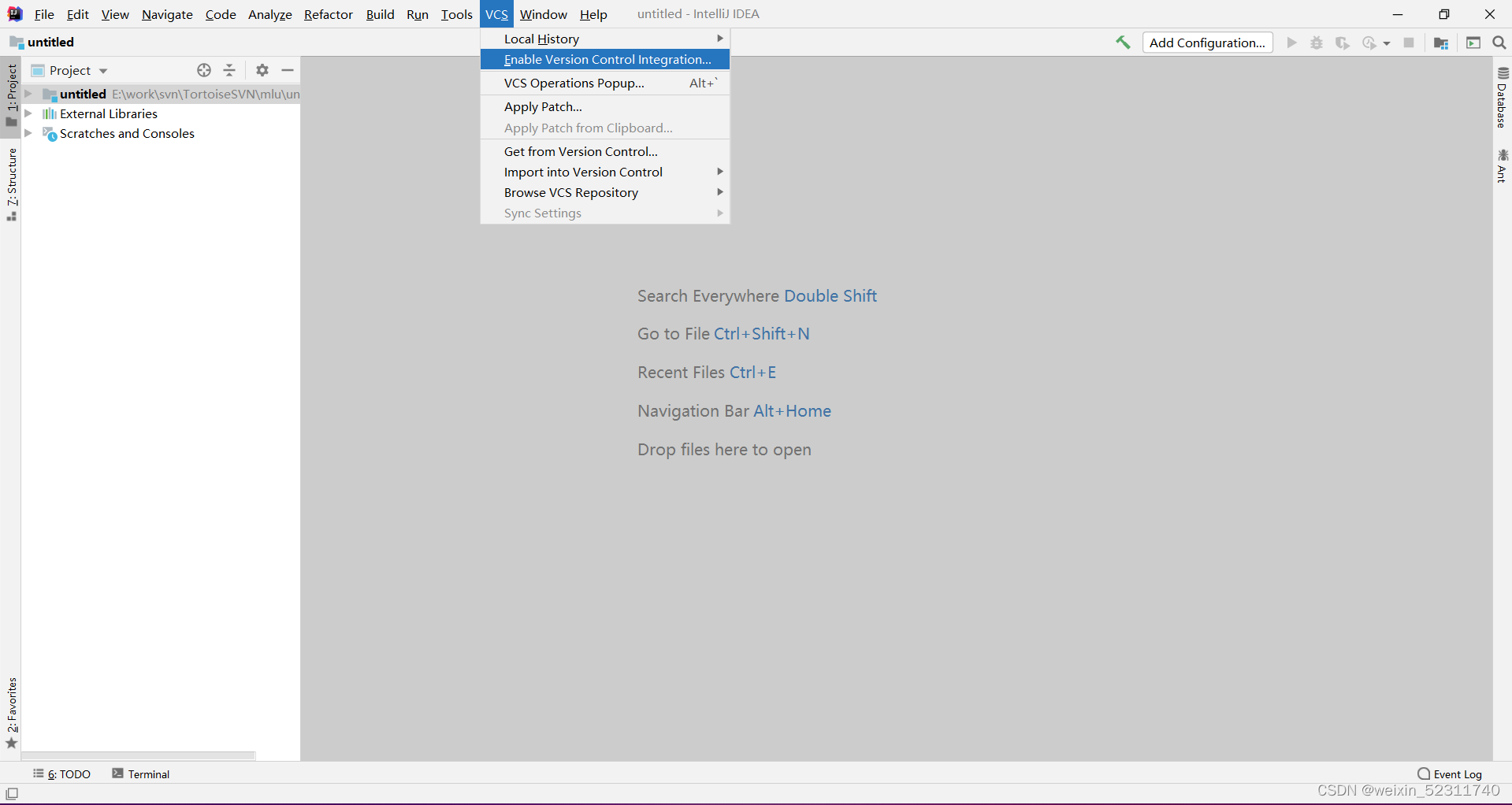Open the Edit menu
The width and height of the screenshot is (1512, 805).
pyautogui.click(x=78, y=14)
